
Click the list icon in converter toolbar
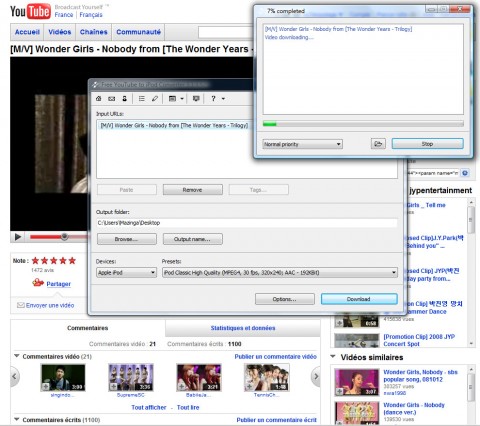tap(142, 99)
